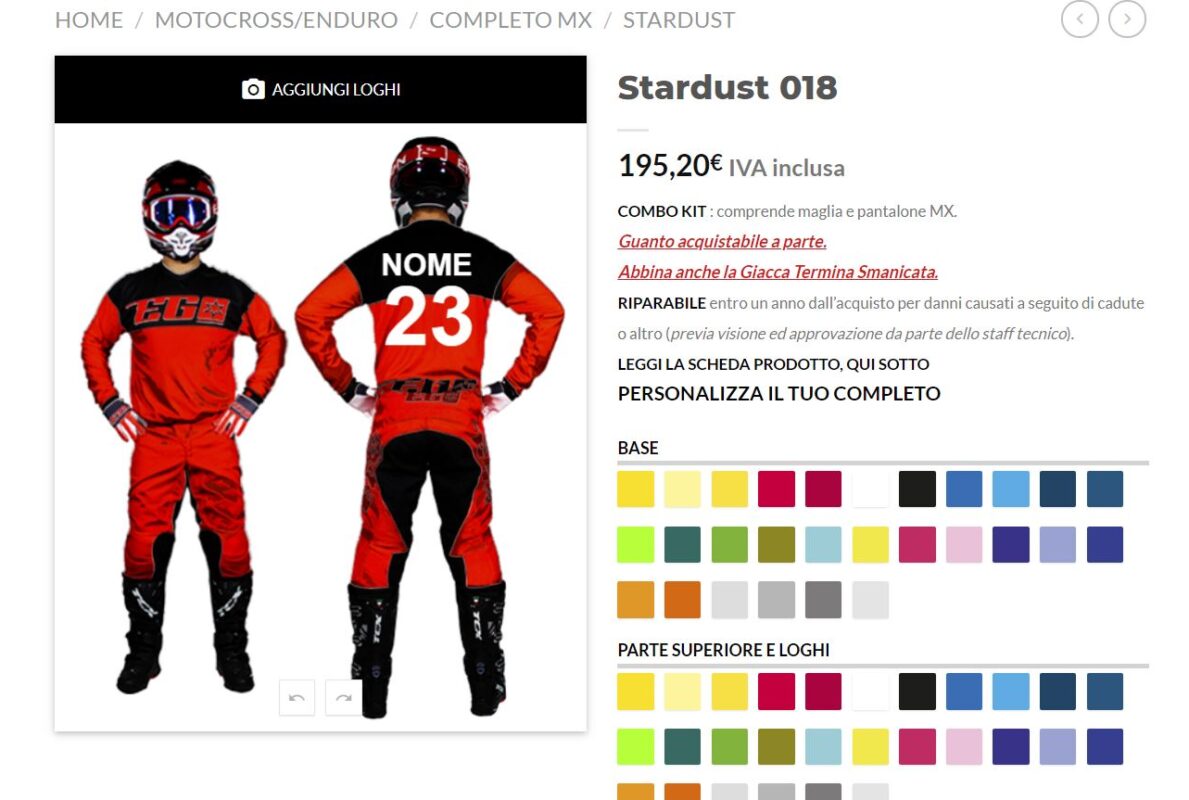Select the black swatch in BASE colors

click(917, 489)
